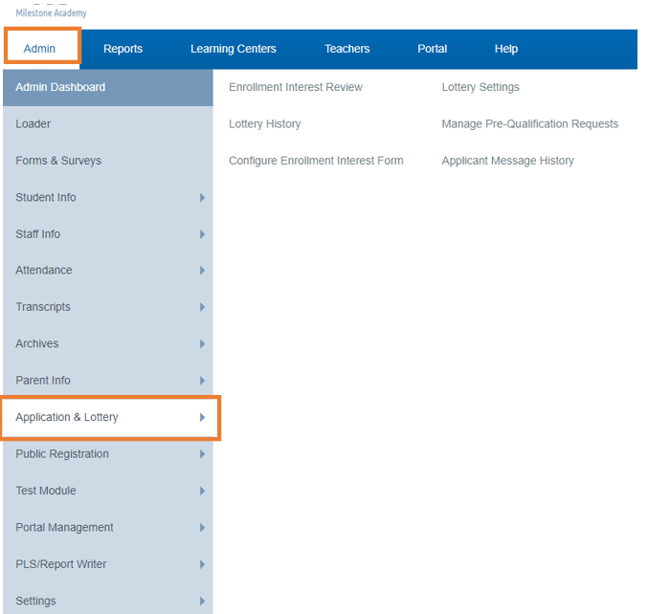Click the Portal menu item
Screen dimensions: 670x614
tap(432, 49)
